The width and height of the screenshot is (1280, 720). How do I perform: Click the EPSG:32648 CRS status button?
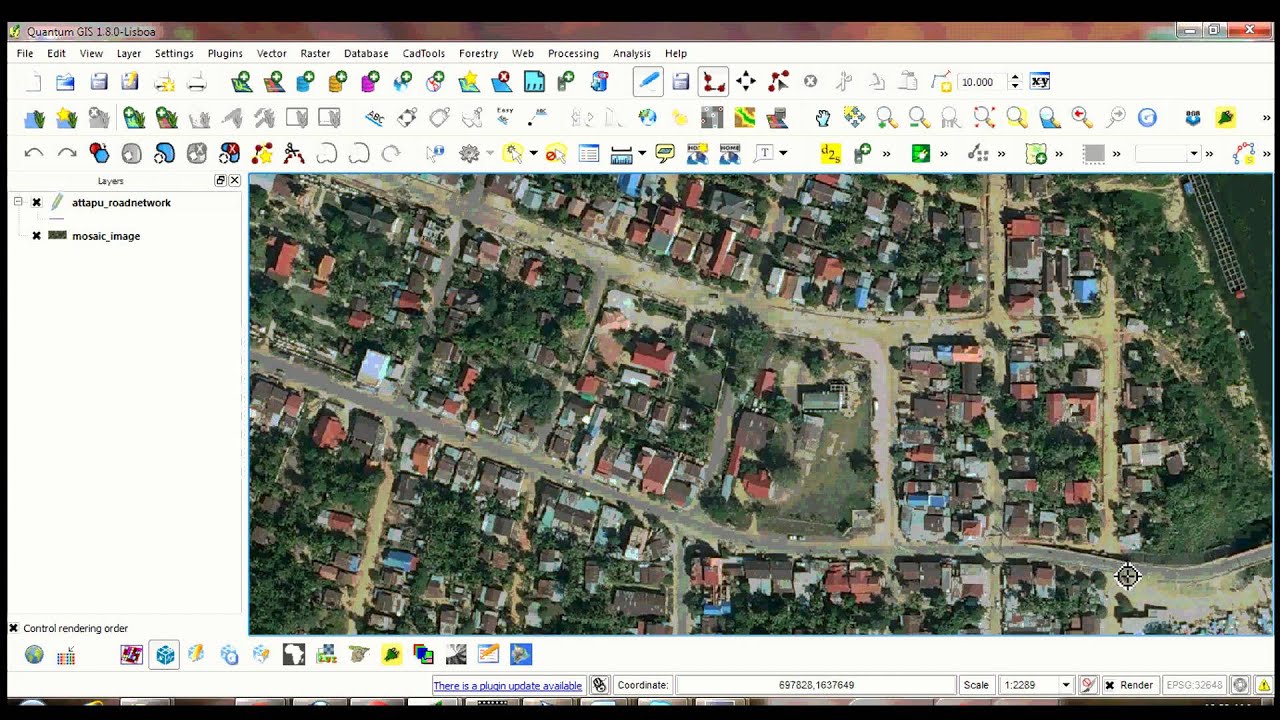1195,685
